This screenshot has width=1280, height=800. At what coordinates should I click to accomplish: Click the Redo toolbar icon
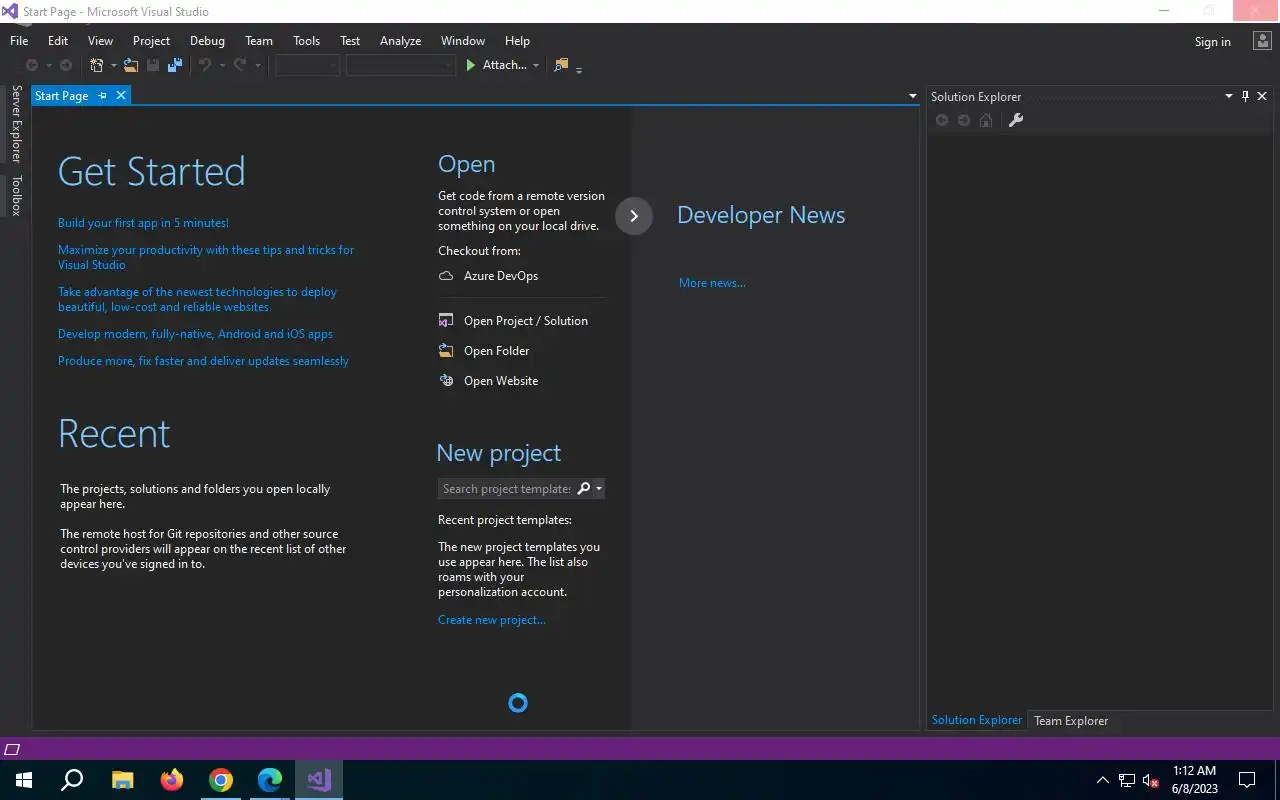240,65
